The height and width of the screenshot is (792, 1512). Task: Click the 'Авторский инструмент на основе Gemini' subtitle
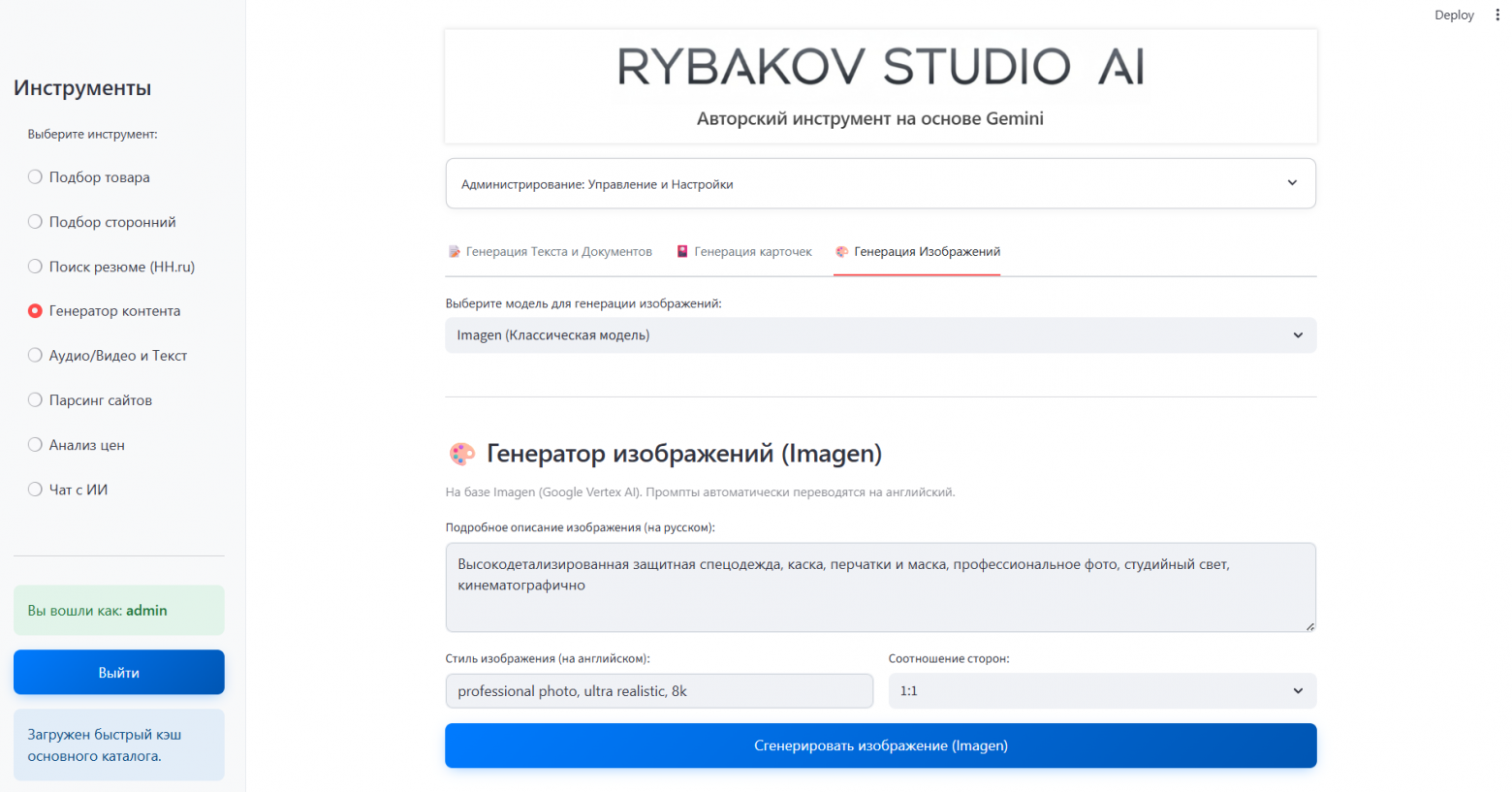[x=870, y=119]
